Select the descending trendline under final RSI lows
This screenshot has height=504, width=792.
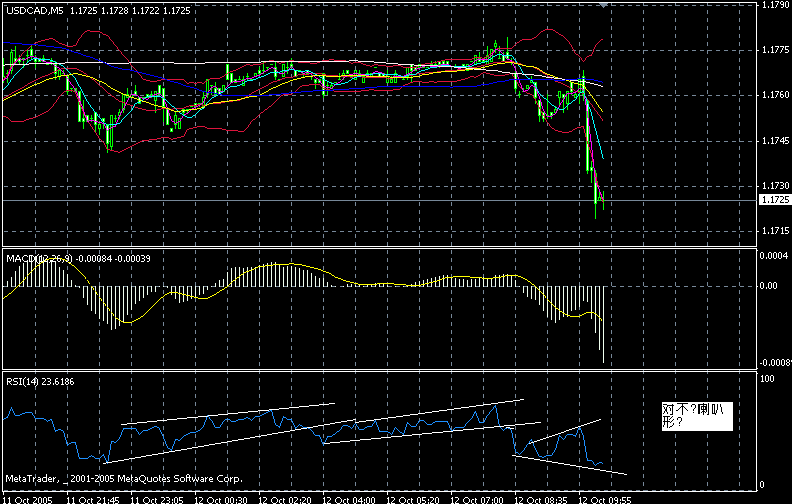point(569,465)
